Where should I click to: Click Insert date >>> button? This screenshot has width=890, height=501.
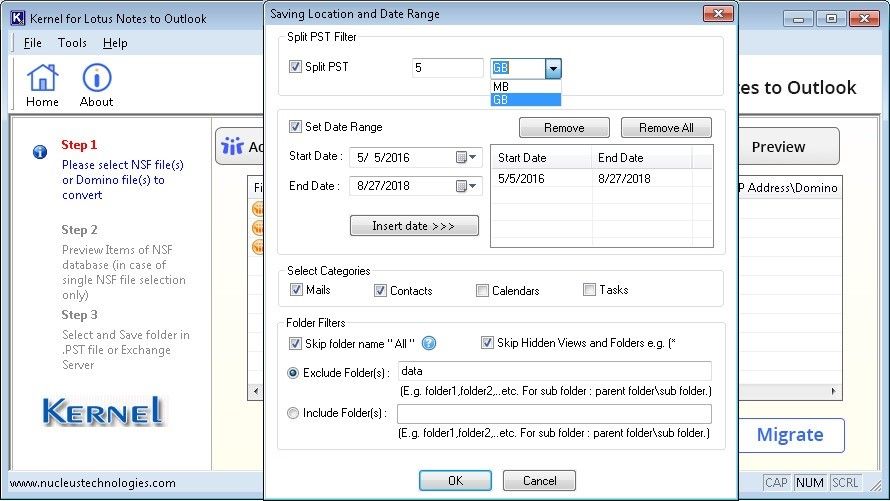pos(414,226)
